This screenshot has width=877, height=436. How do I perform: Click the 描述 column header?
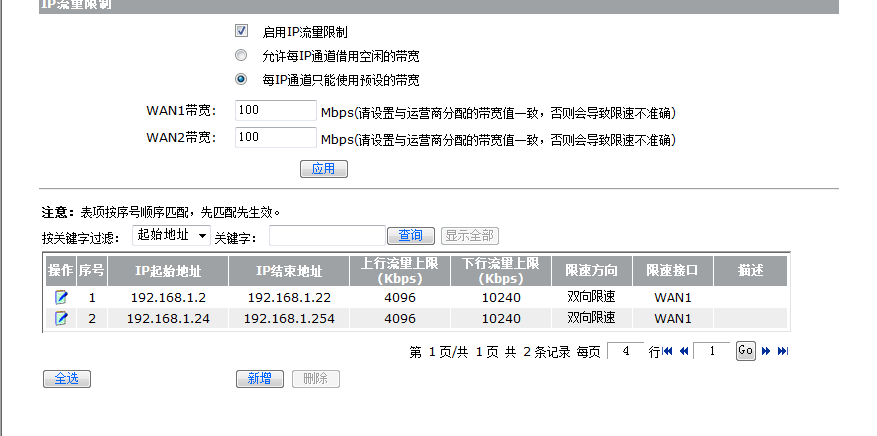tap(751, 271)
